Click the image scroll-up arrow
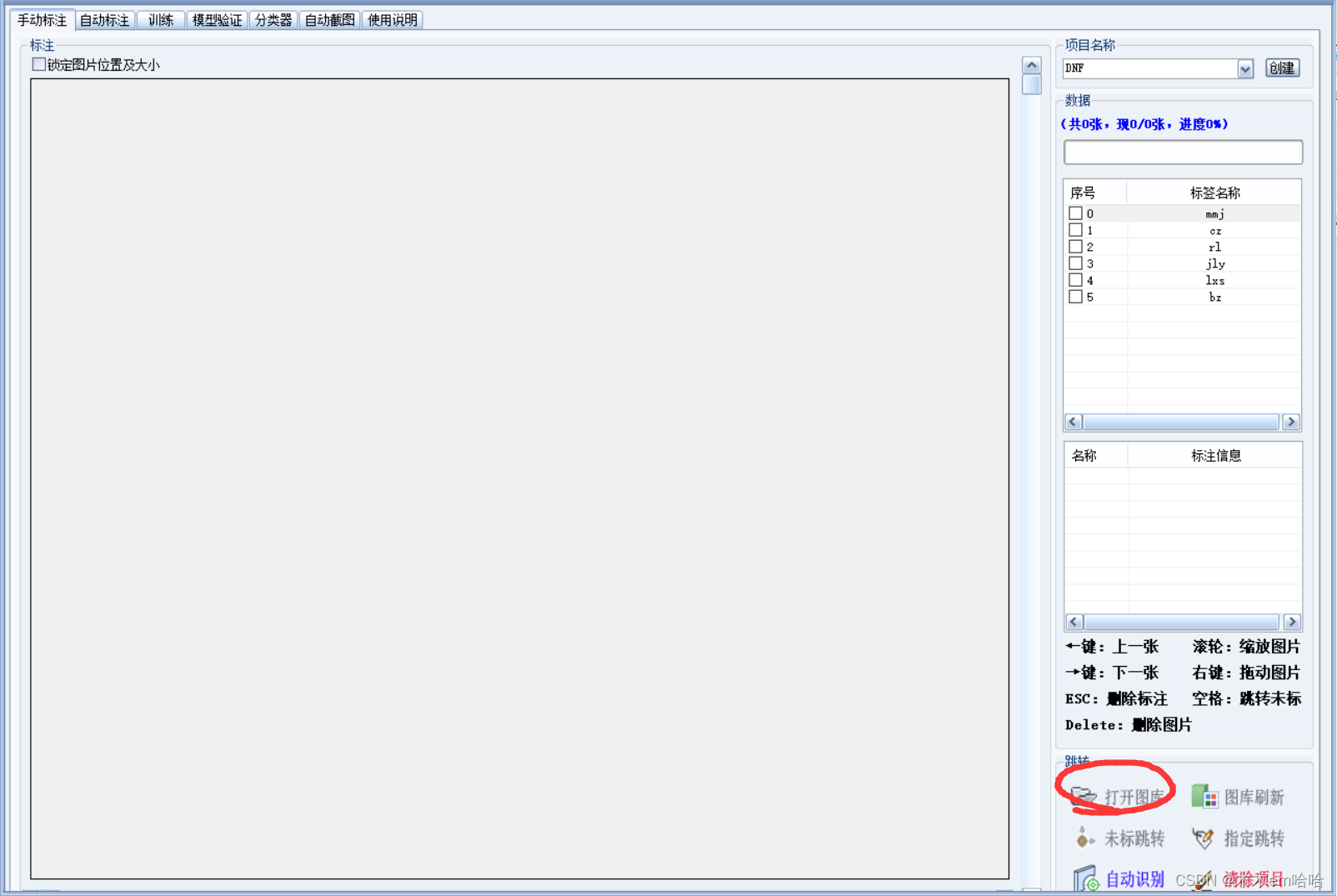Image resolution: width=1337 pixels, height=896 pixels. pyautogui.click(x=1031, y=66)
